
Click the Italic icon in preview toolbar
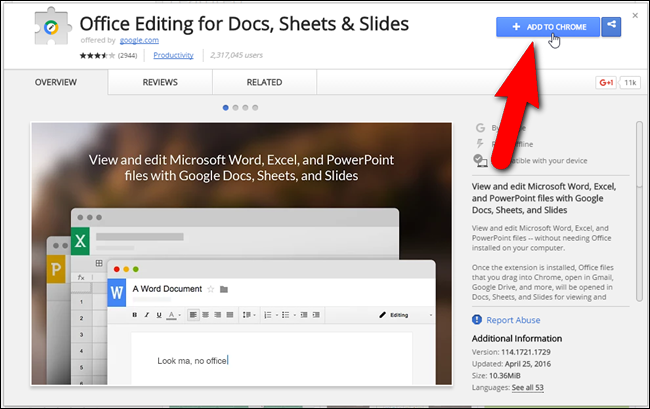146,315
